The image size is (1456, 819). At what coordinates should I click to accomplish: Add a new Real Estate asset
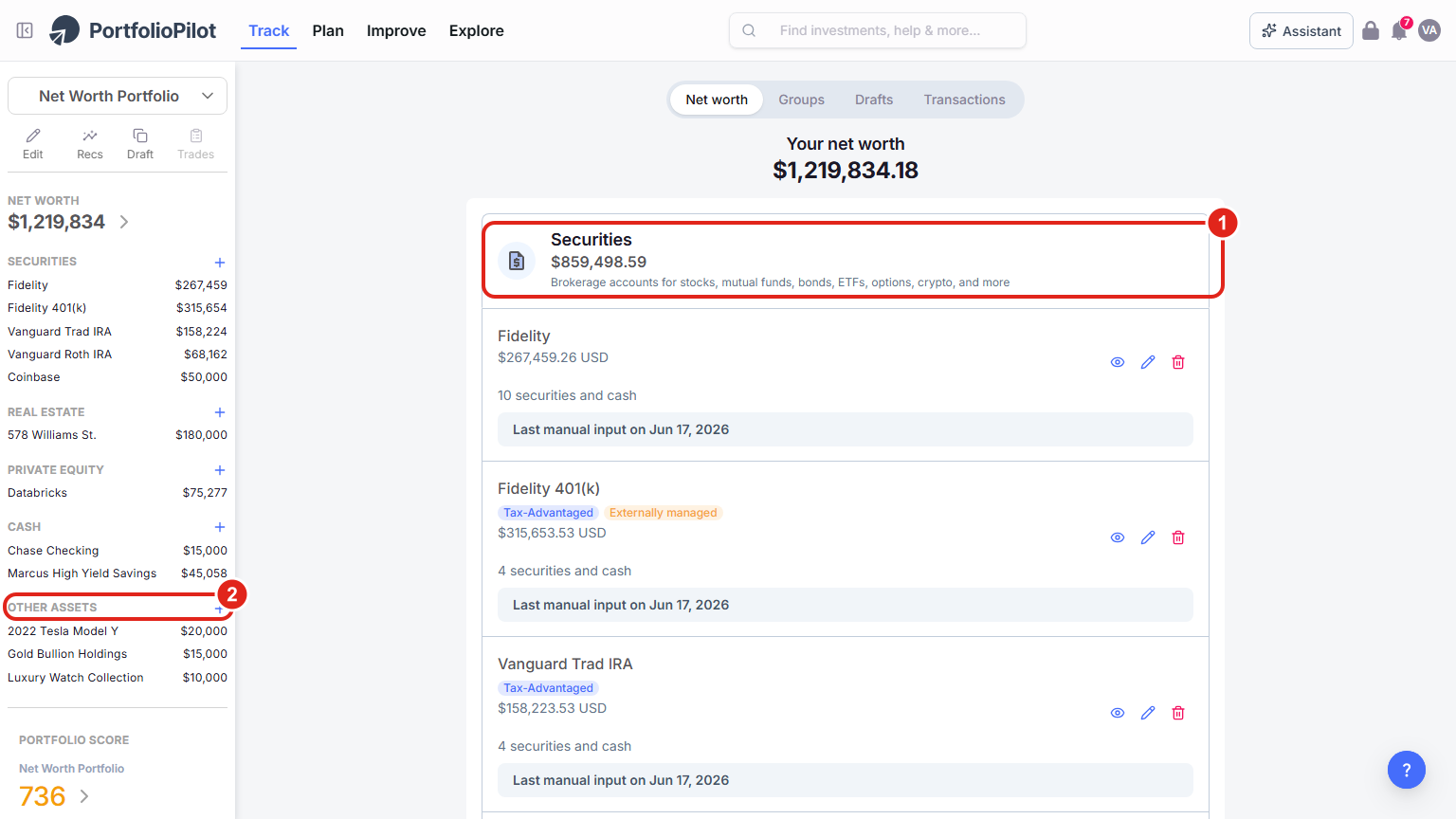220,412
